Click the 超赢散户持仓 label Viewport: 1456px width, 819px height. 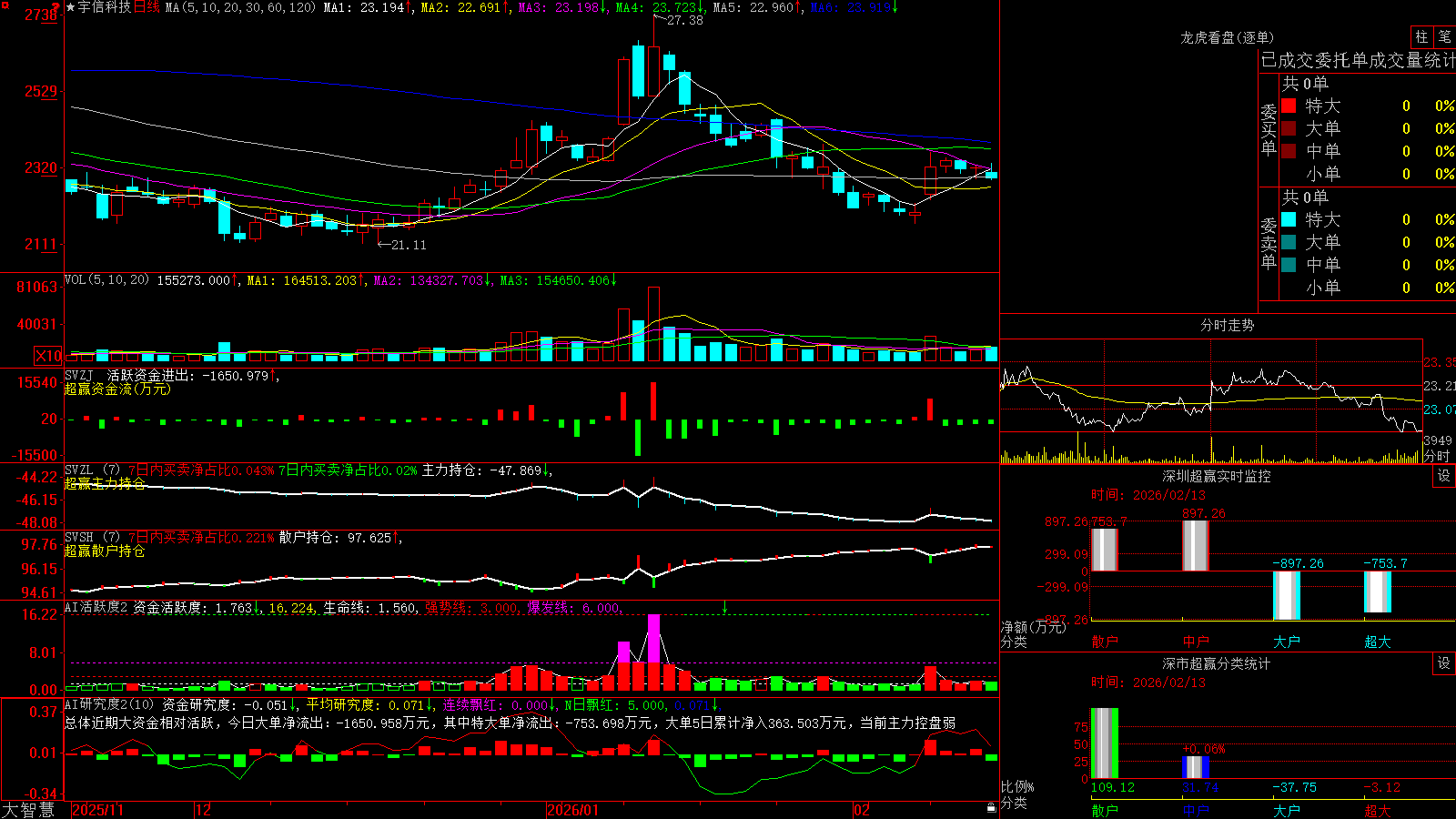[x=105, y=551]
